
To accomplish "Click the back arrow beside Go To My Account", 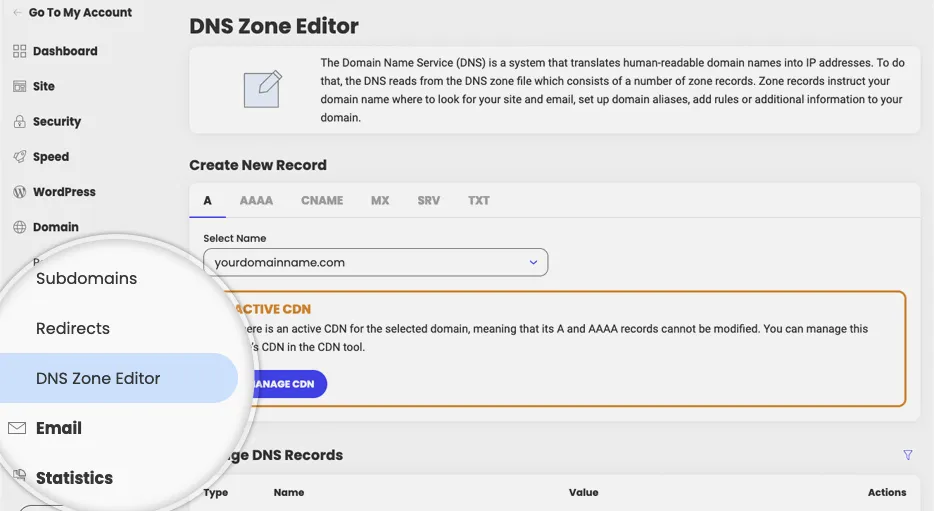I will [17, 13].
